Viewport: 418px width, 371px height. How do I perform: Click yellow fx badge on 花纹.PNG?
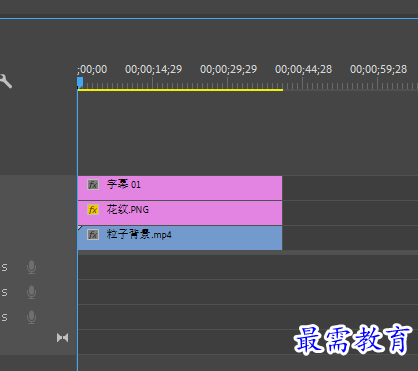tap(93, 210)
